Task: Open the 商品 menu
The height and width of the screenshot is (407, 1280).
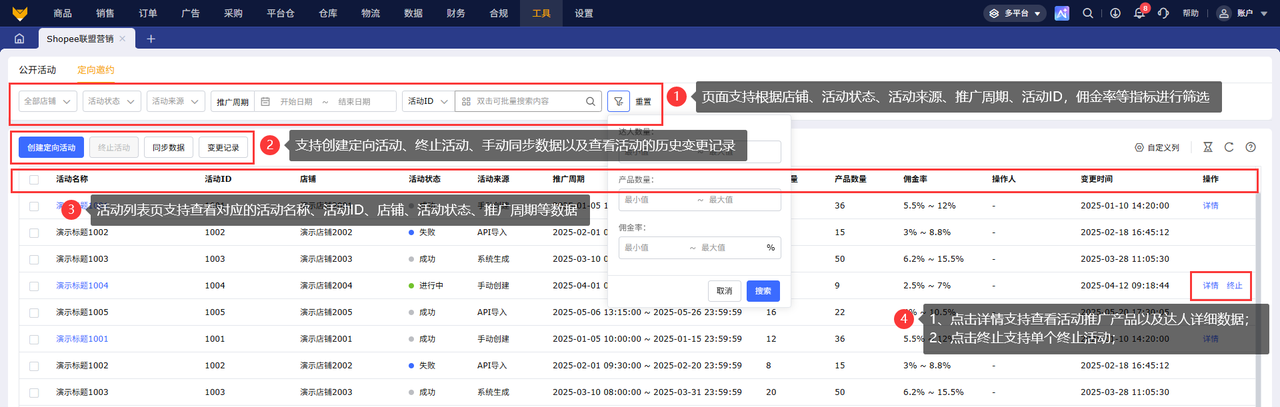Action: coord(62,13)
